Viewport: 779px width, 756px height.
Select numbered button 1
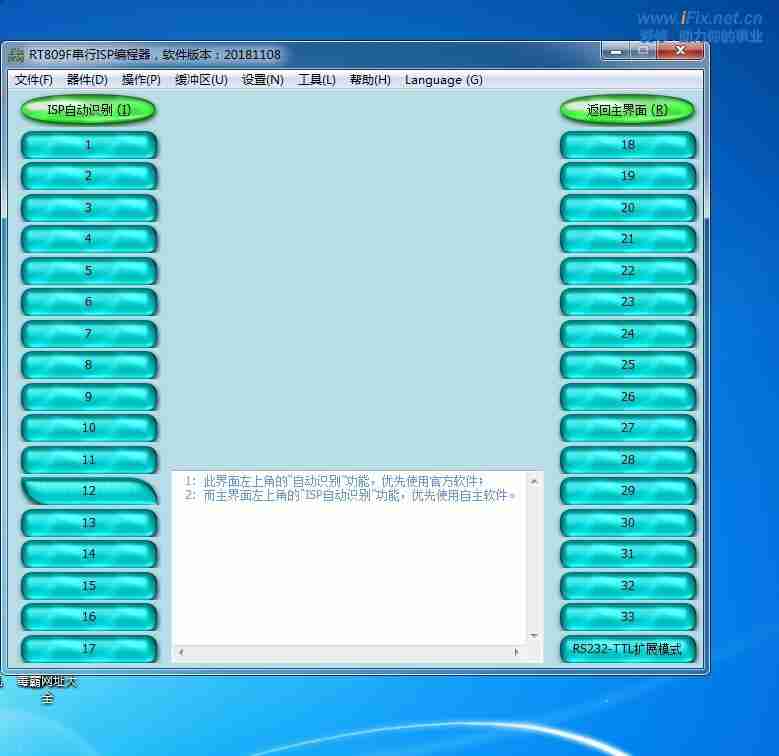pos(89,145)
